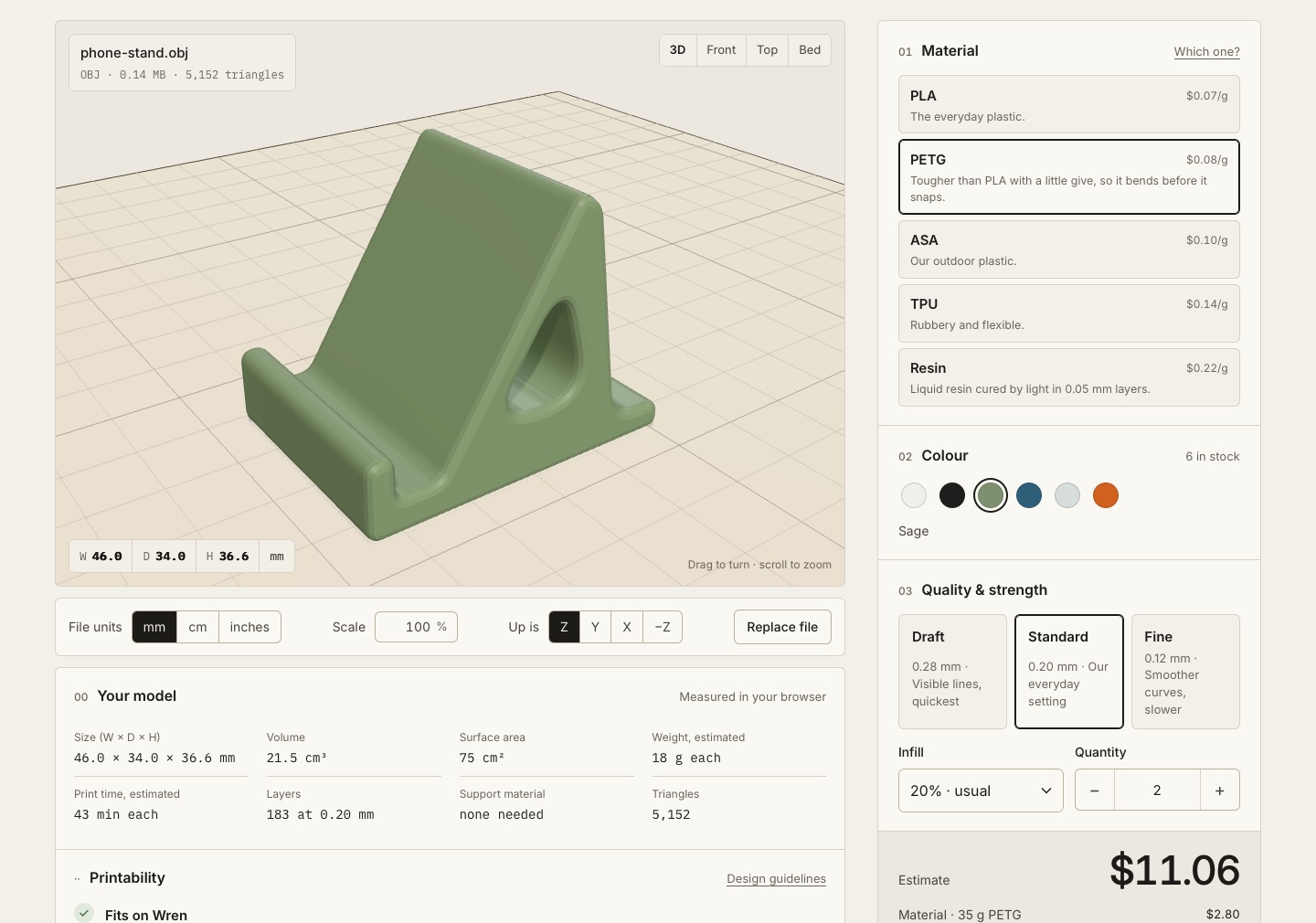Set up axis to Y
1316x923 pixels.
[595, 627]
